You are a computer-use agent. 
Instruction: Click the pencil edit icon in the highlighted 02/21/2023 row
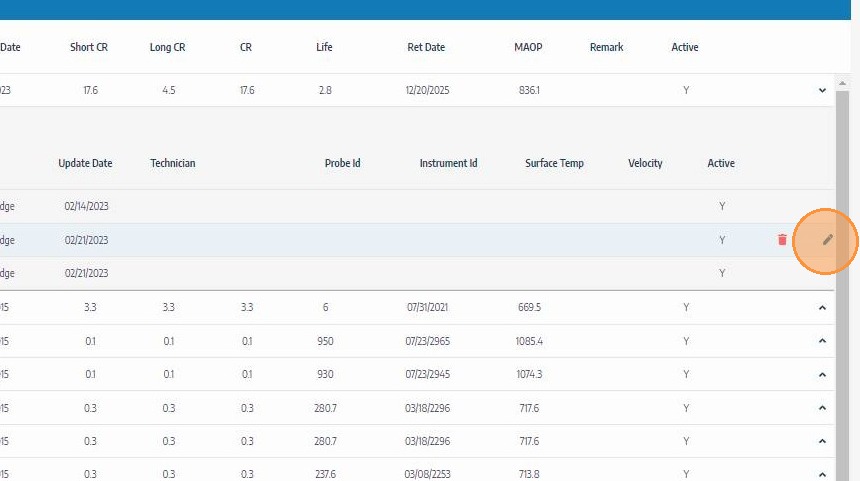pos(827,240)
